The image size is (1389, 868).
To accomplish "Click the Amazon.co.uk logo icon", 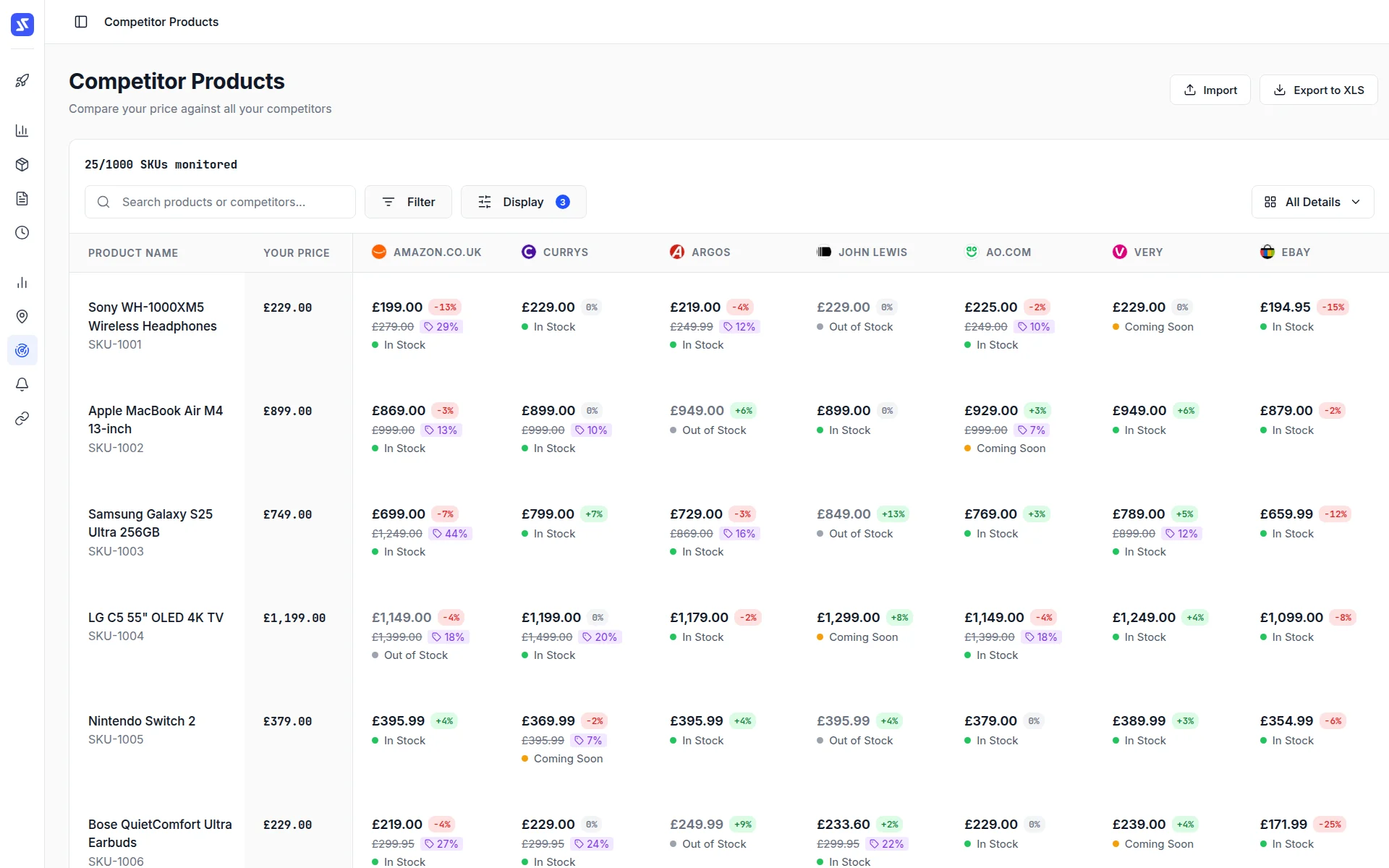I will (x=379, y=252).
